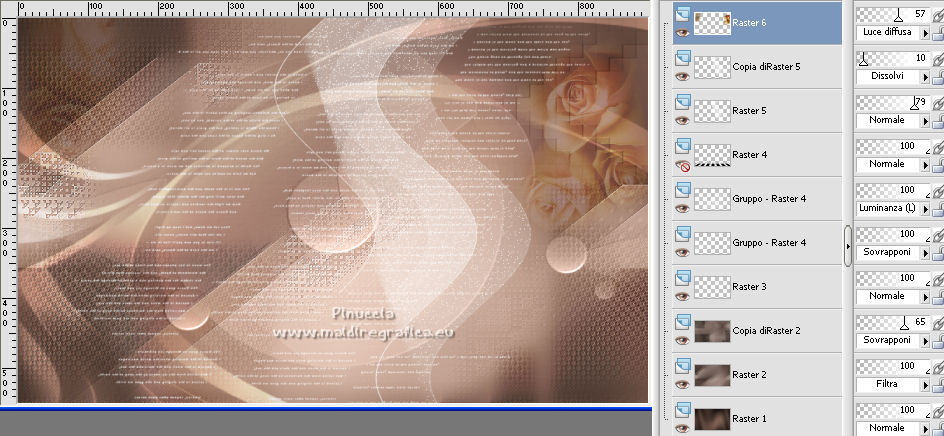Click the raster layer type icon of Raster 2
The image size is (944, 436).
[x=682, y=366]
